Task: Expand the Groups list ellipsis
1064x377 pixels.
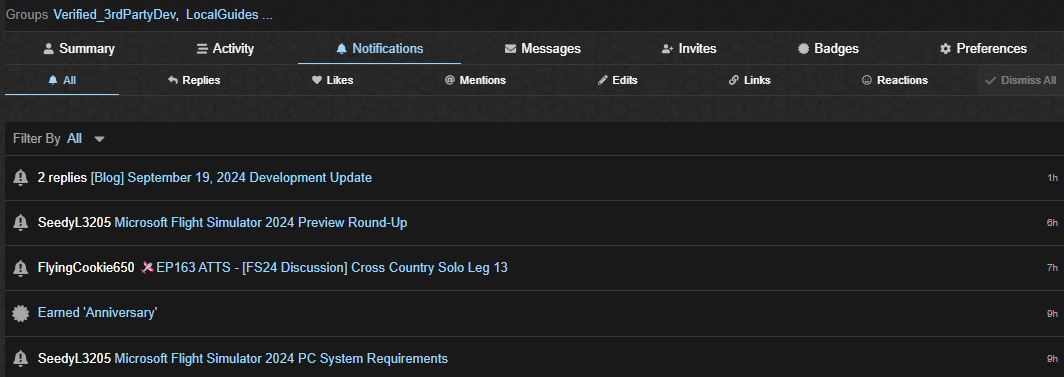Action: [267, 14]
